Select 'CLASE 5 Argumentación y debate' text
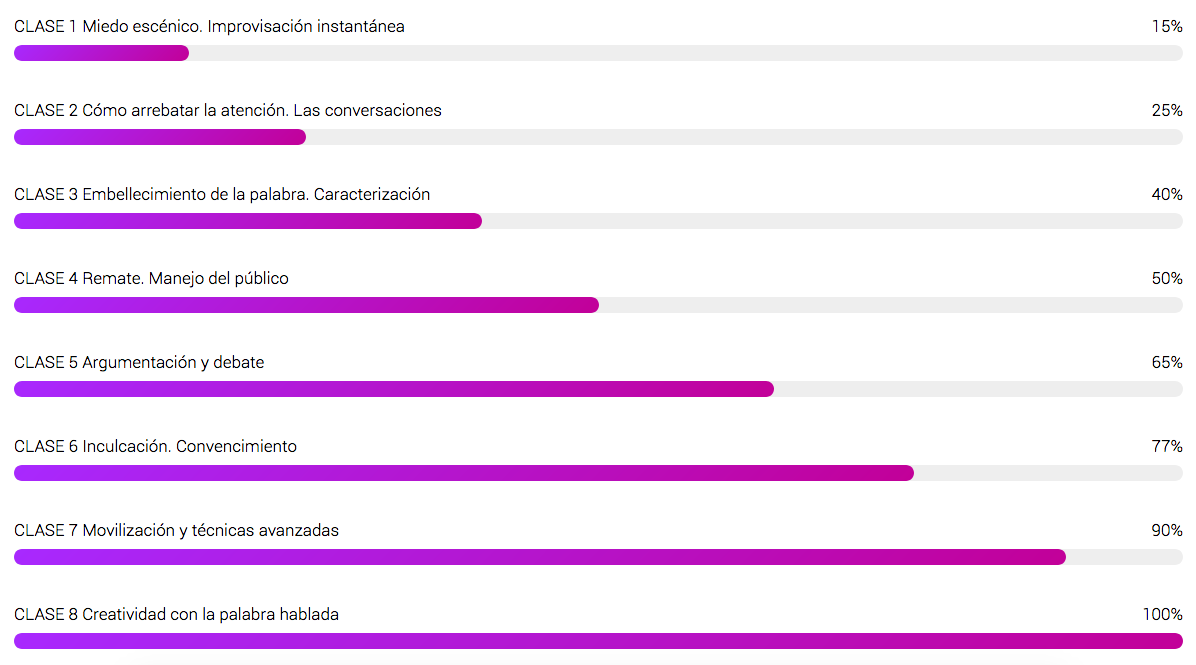The width and height of the screenshot is (1196, 665). [139, 362]
